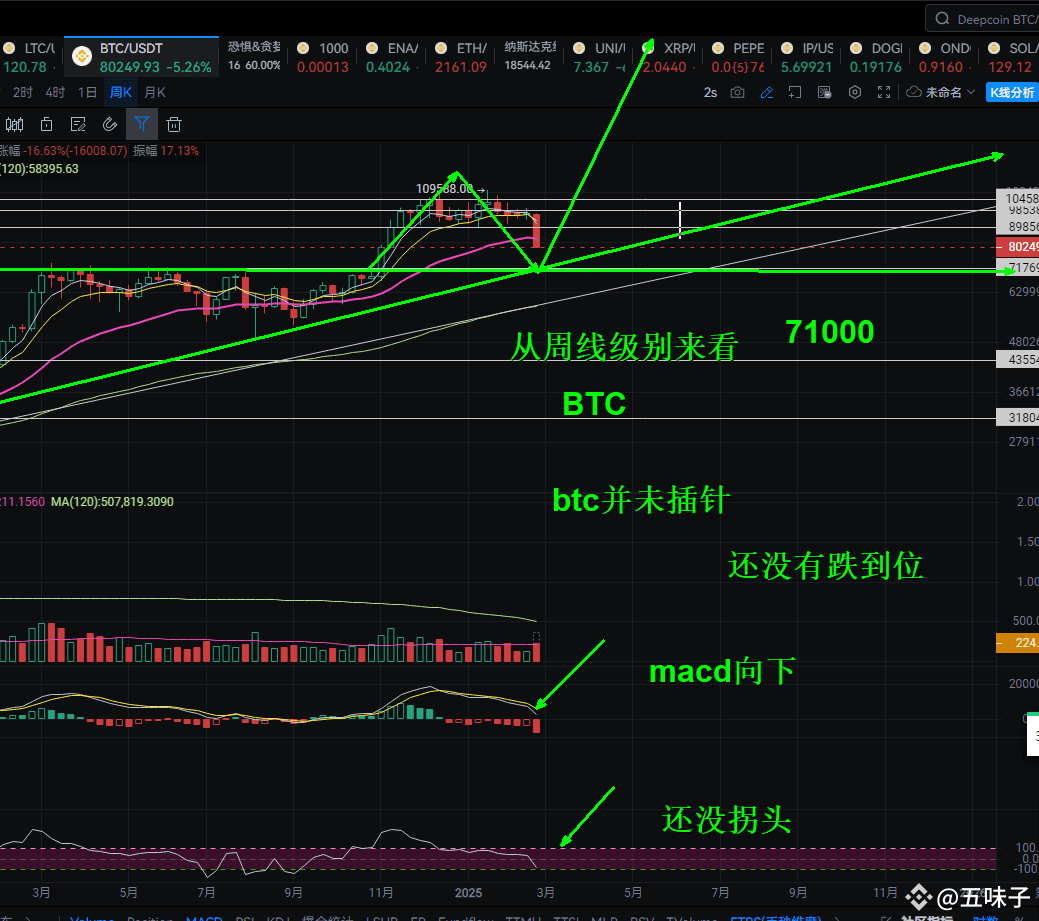Click the order edit icon on the toolbar
1039x921 pixels.
coord(78,124)
